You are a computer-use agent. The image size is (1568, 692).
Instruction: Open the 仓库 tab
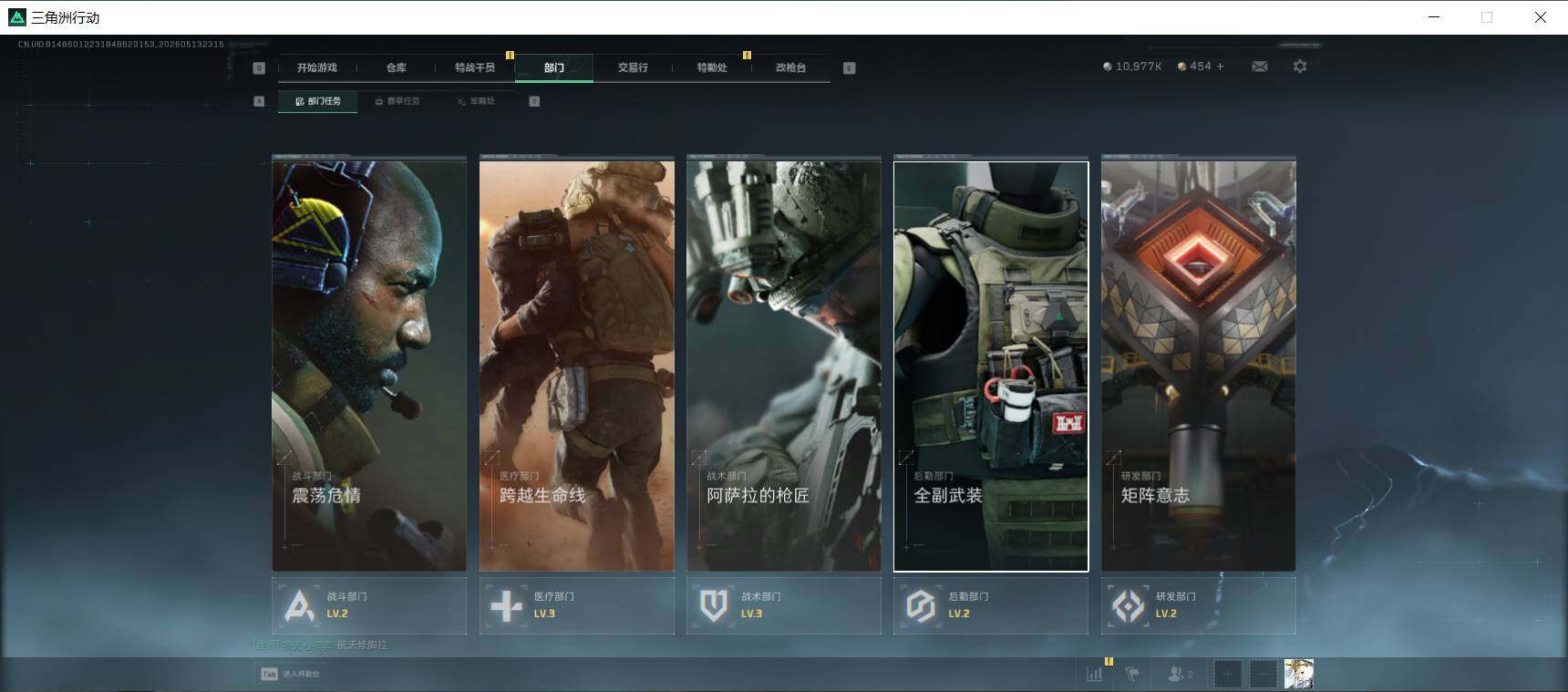click(396, 67)
